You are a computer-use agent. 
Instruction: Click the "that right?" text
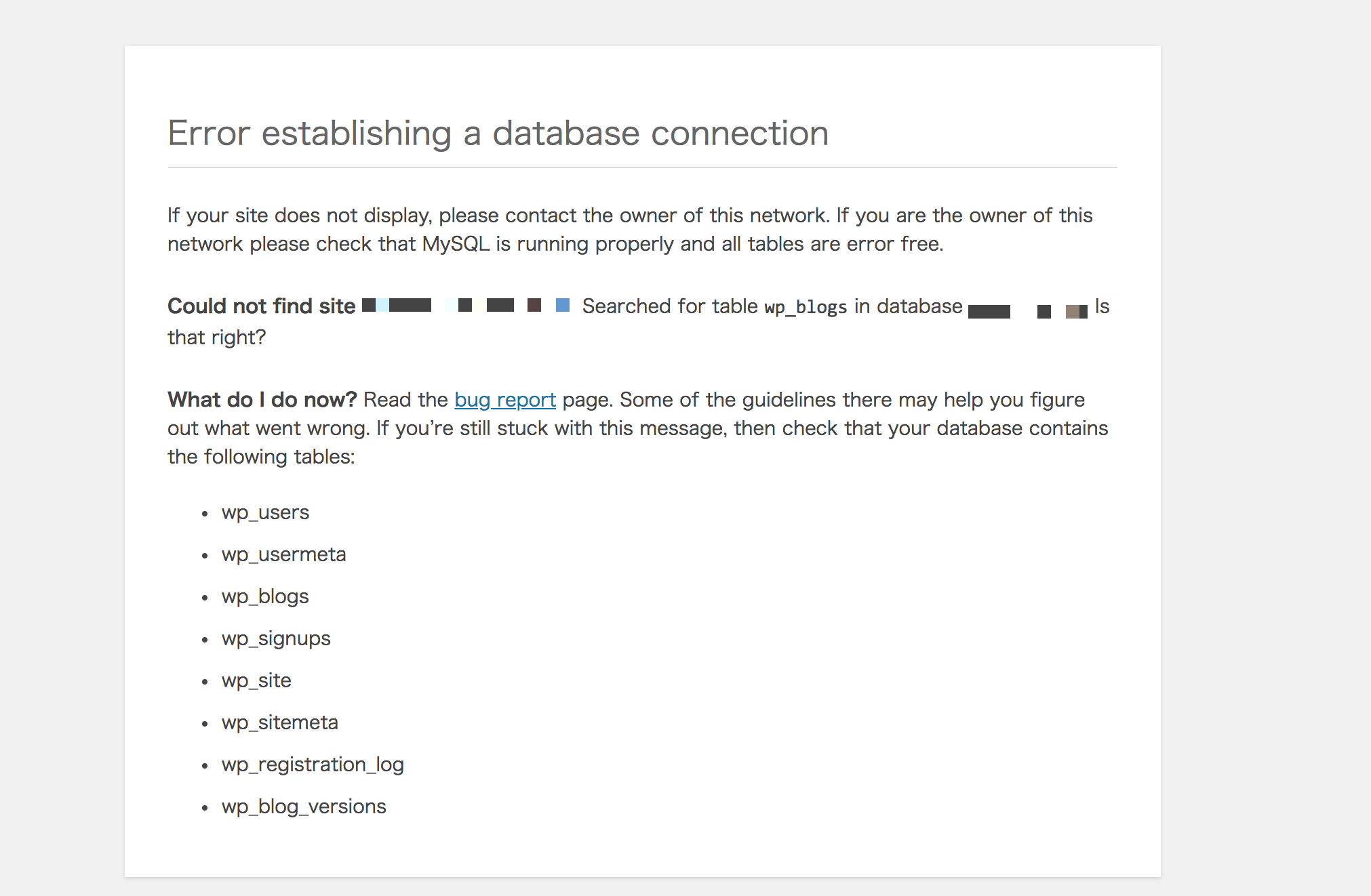216,337
